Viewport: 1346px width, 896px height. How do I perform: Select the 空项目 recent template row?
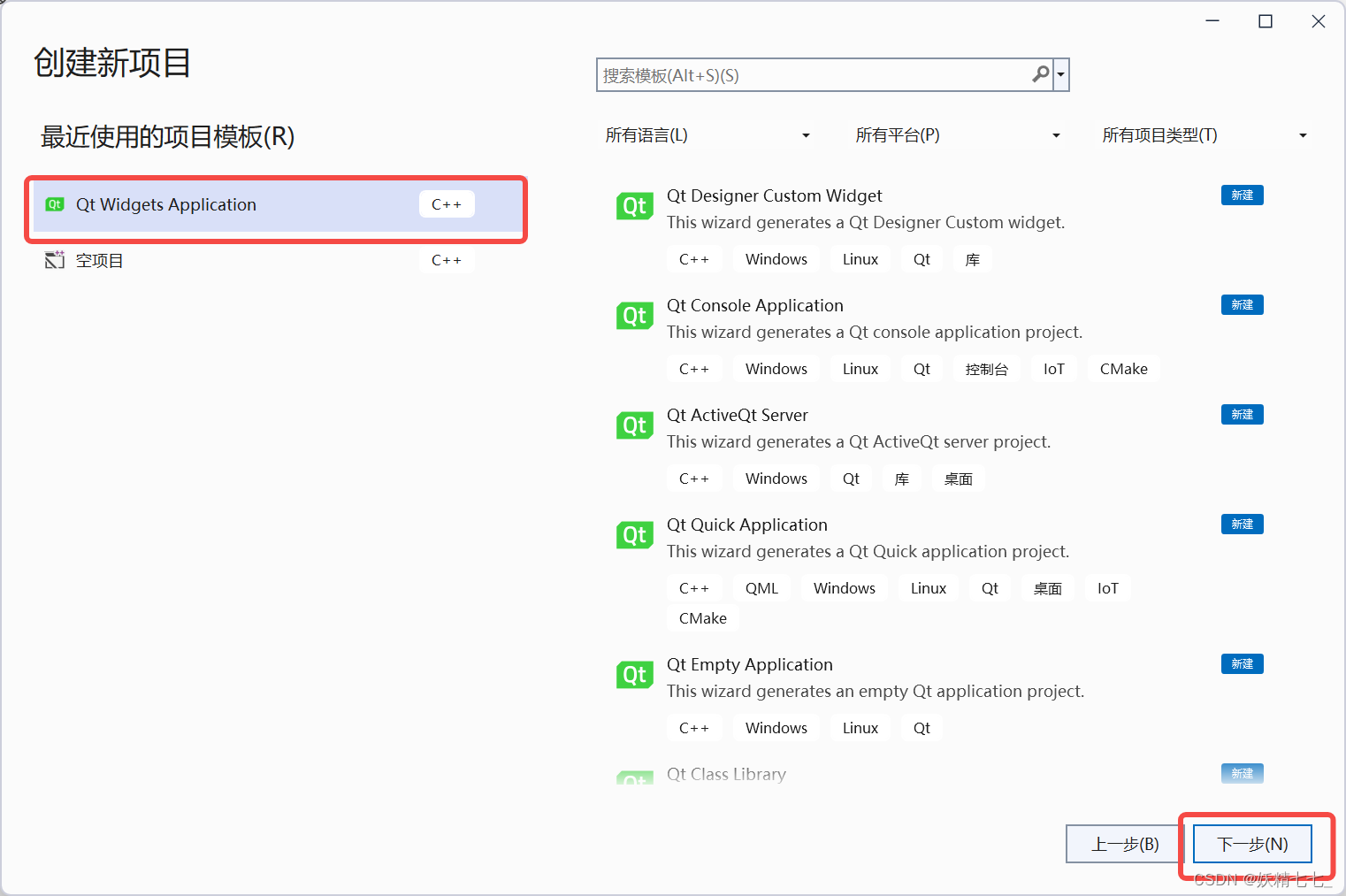click(277, 260)
